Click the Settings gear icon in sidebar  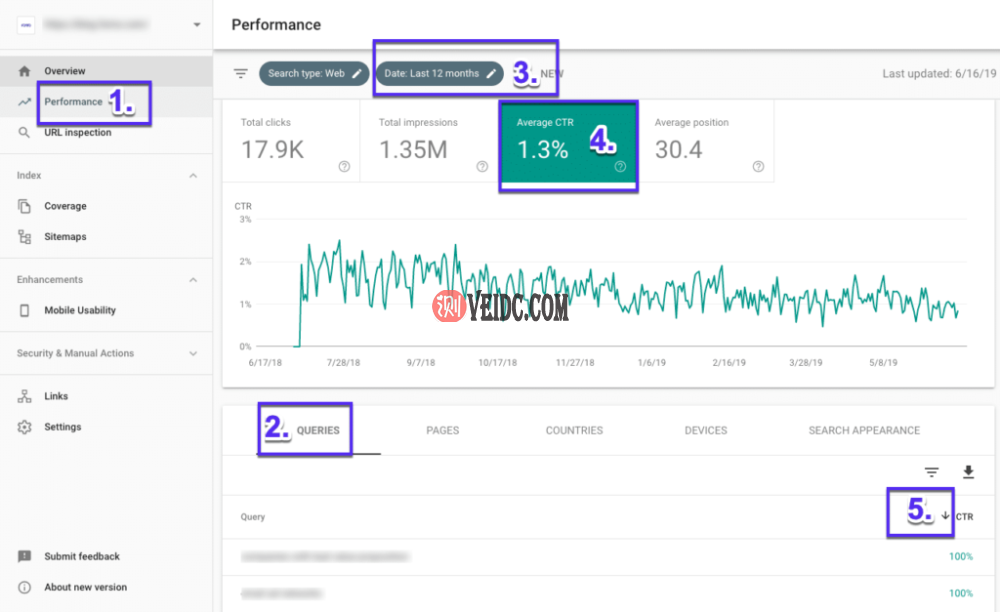tap(25, 427)
